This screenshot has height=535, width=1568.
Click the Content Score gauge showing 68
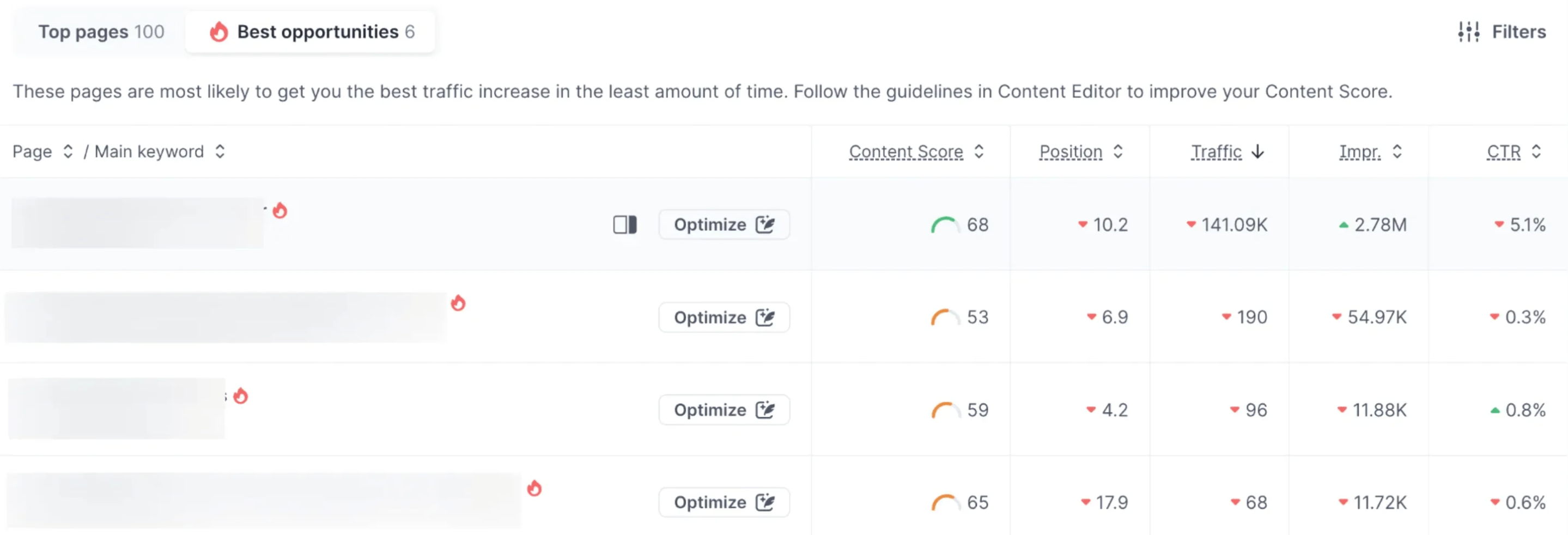(944, 225)
